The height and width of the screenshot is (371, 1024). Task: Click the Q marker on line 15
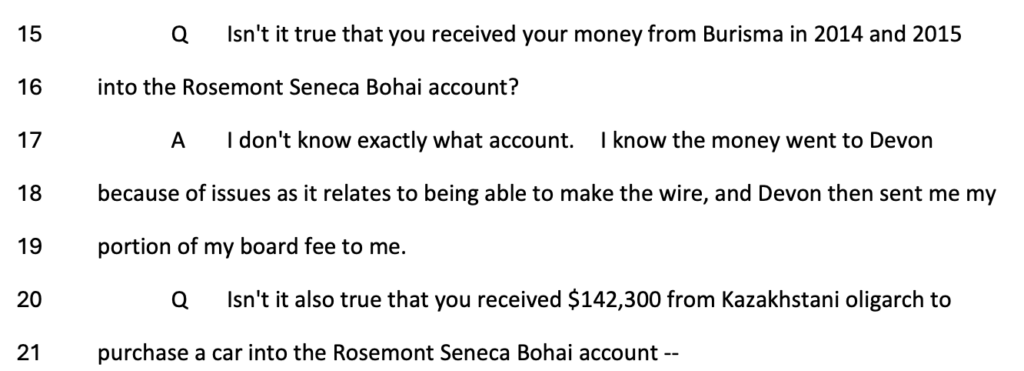(180, 35)
